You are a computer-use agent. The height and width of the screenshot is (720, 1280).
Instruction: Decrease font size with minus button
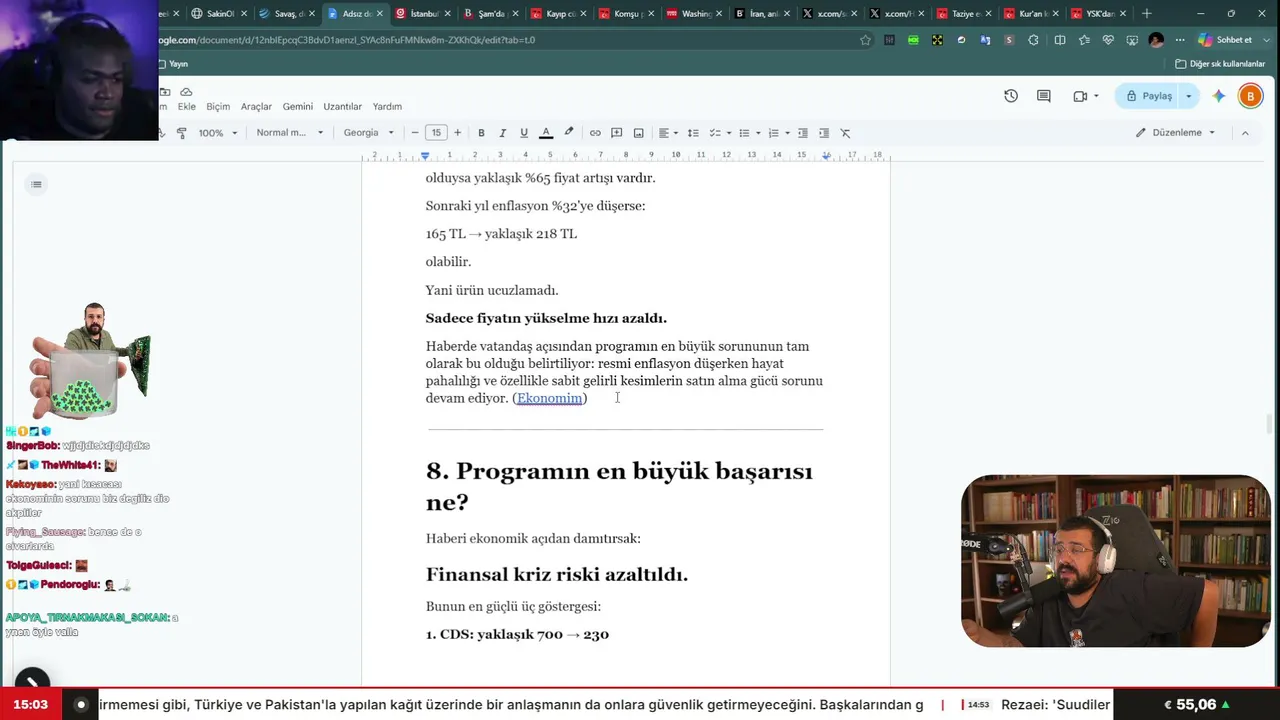point(415,133)
